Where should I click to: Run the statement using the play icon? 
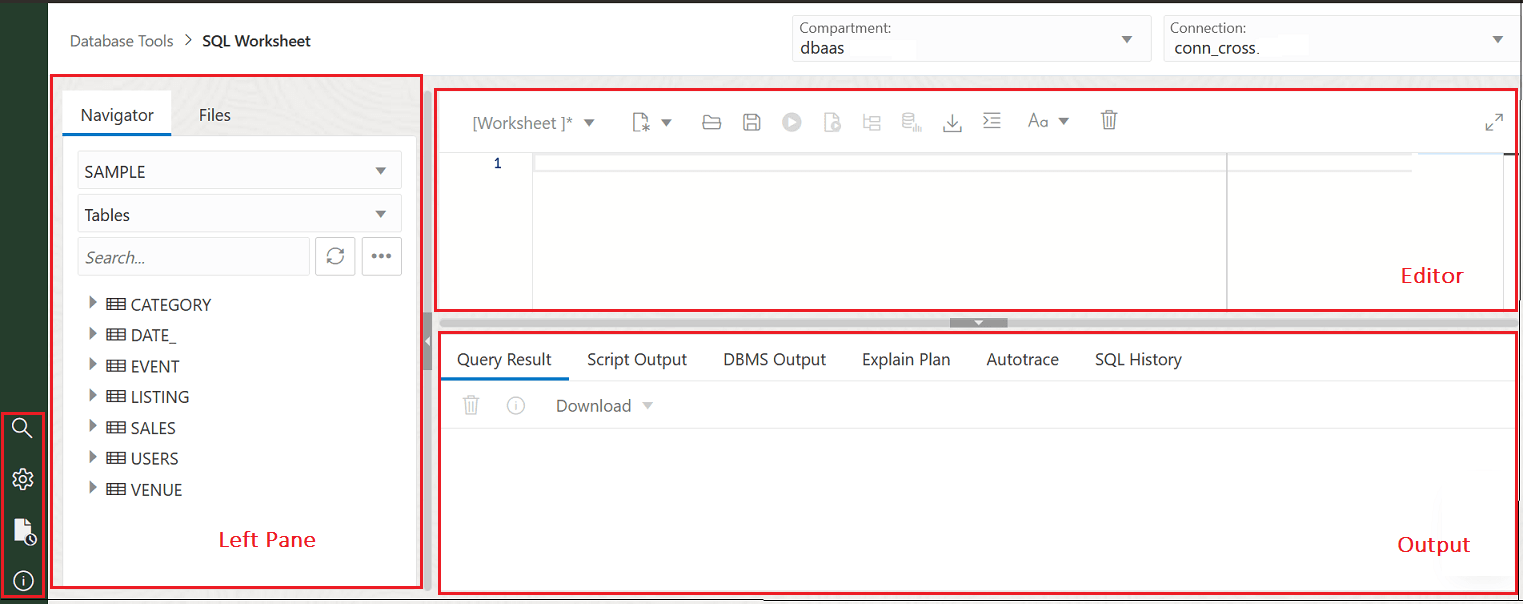coord(791,120)
